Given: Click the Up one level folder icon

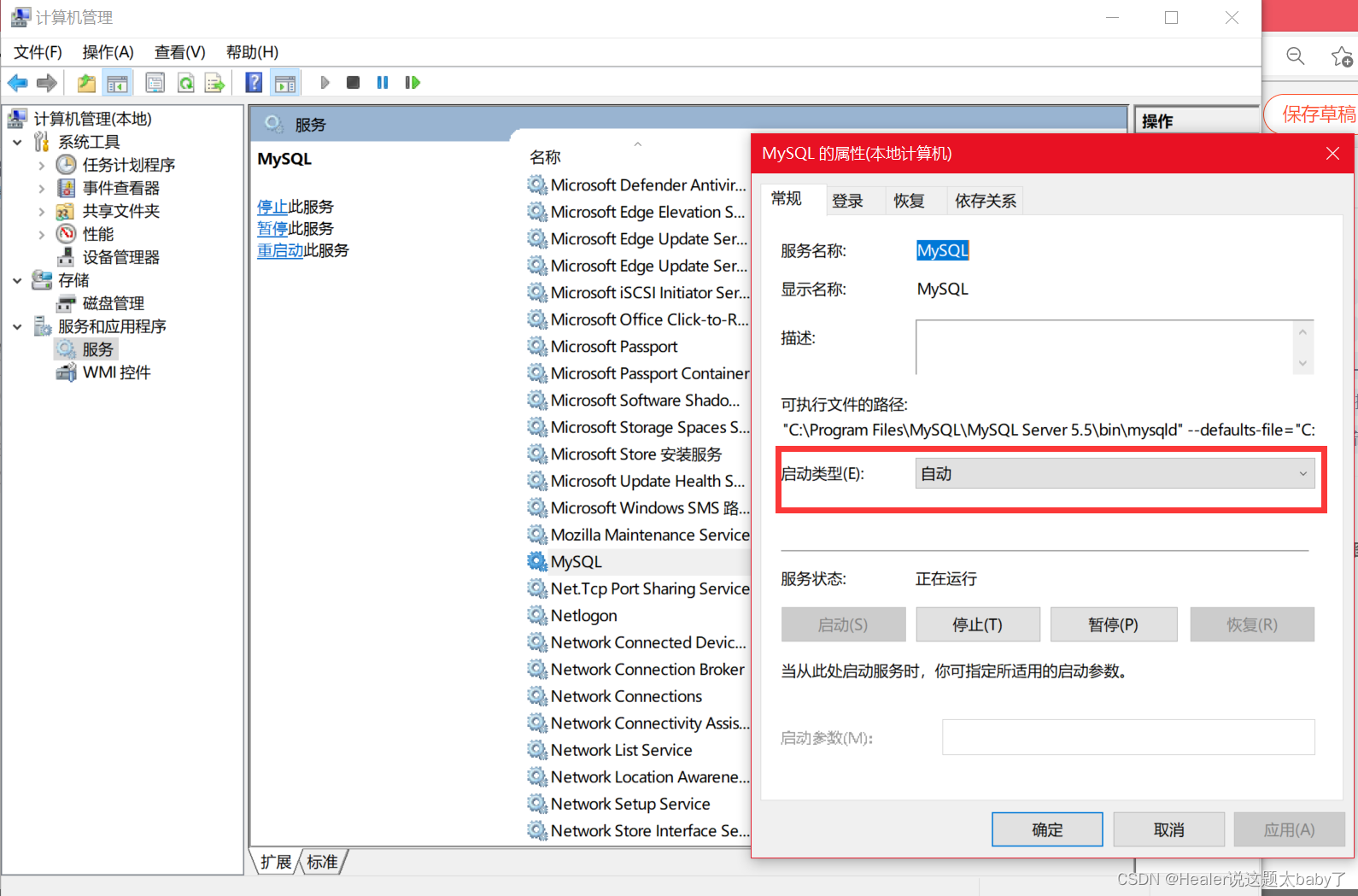Looking at the screenshot, I should [86, 83].
